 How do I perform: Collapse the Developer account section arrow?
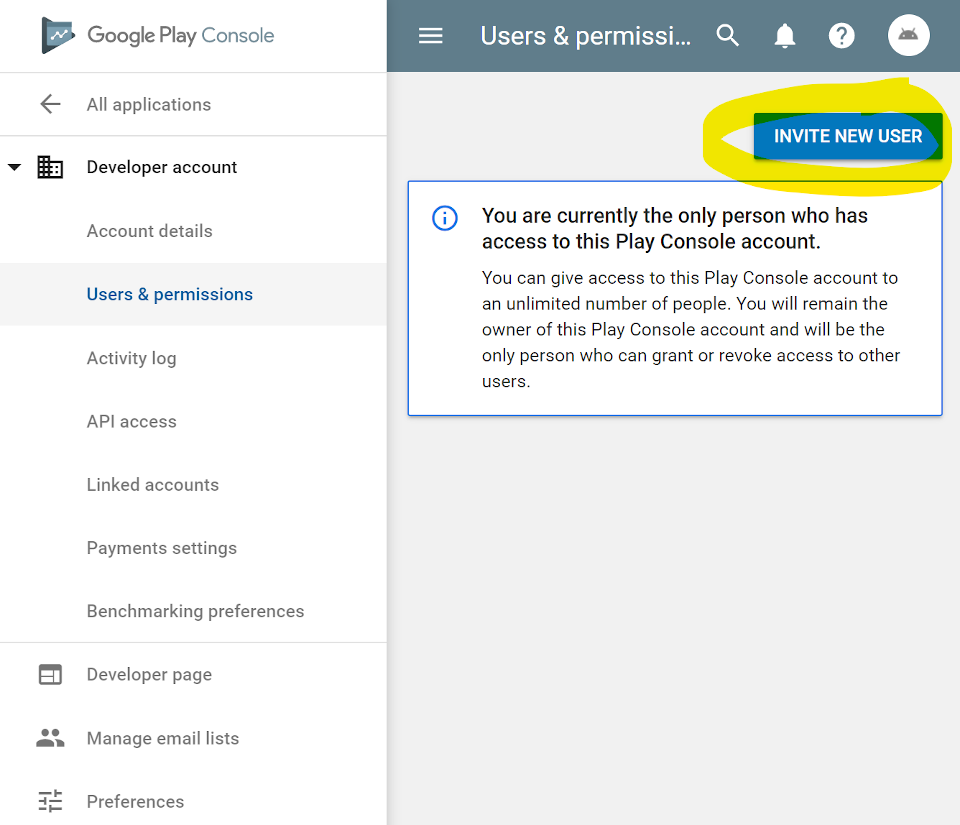pos(15,166)
